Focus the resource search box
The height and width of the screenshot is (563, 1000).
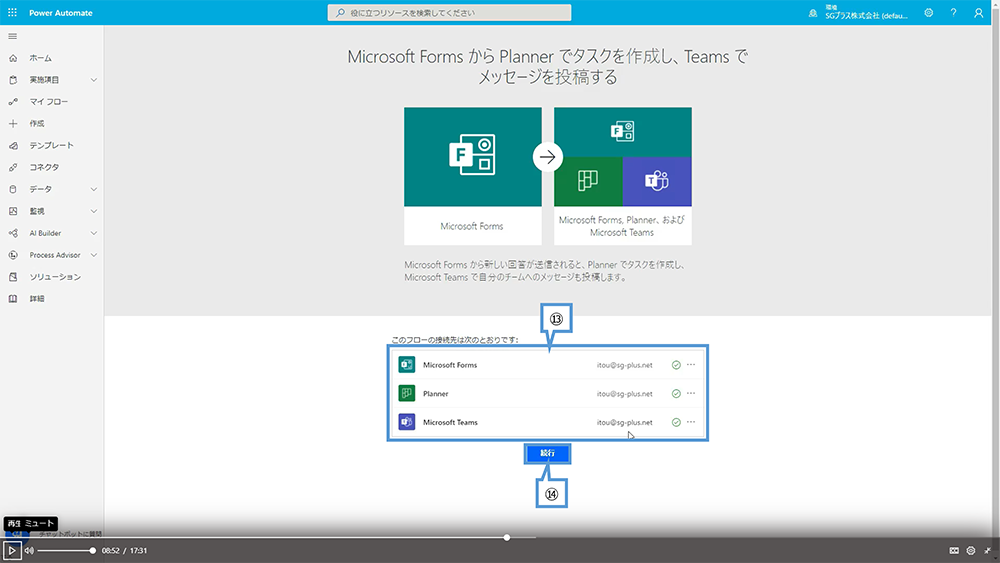pyautogui.click(x=449, y=13)
